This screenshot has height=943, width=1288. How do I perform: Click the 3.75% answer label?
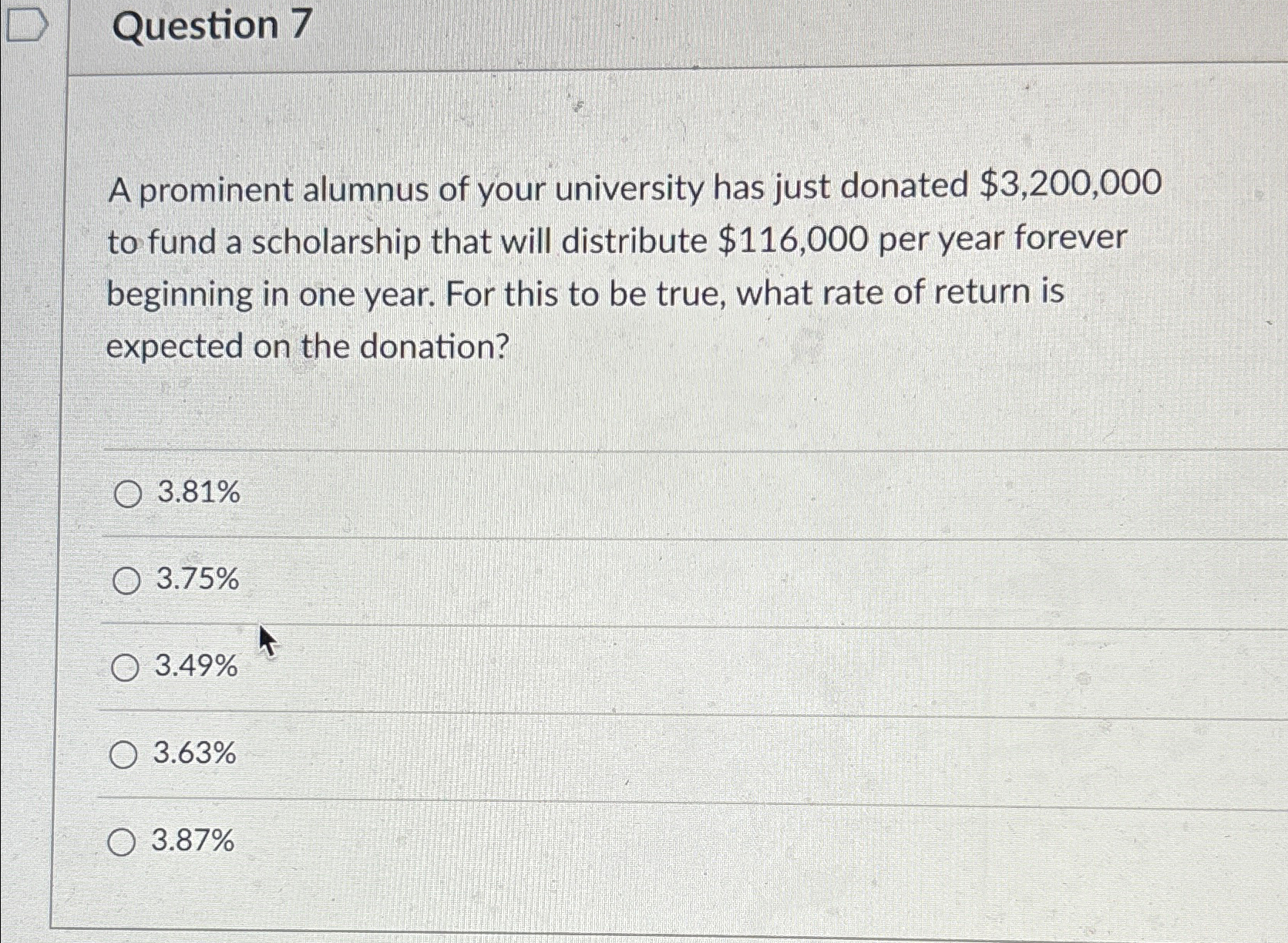pos(198,579)
